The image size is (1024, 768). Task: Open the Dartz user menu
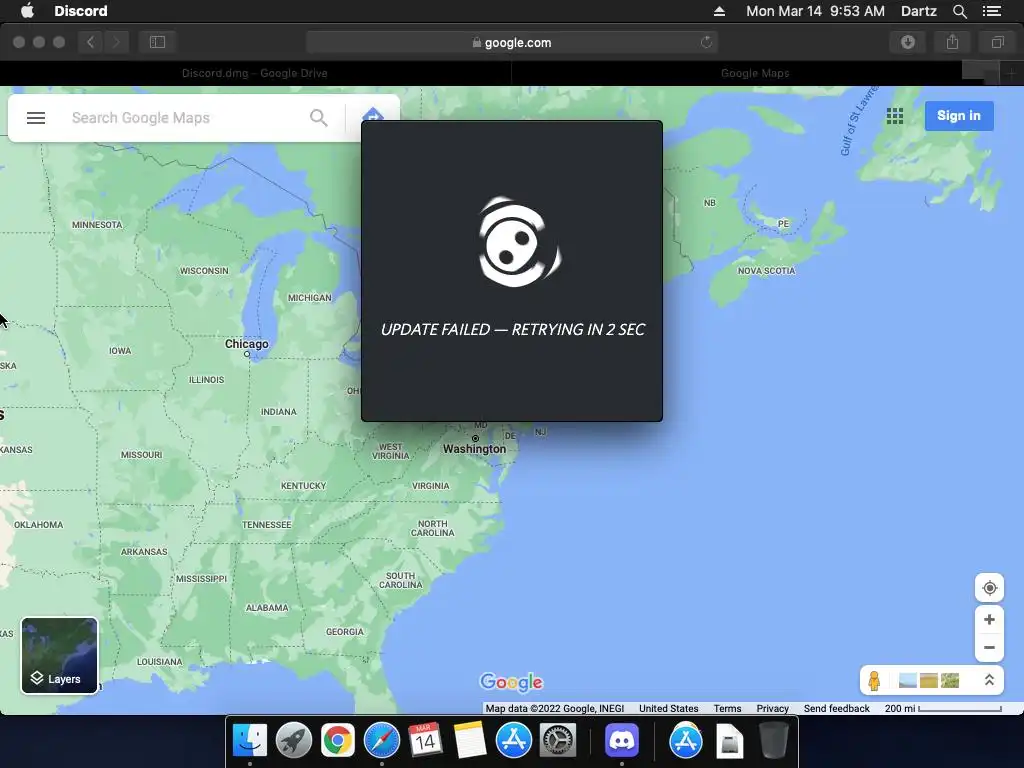(918, 11)
